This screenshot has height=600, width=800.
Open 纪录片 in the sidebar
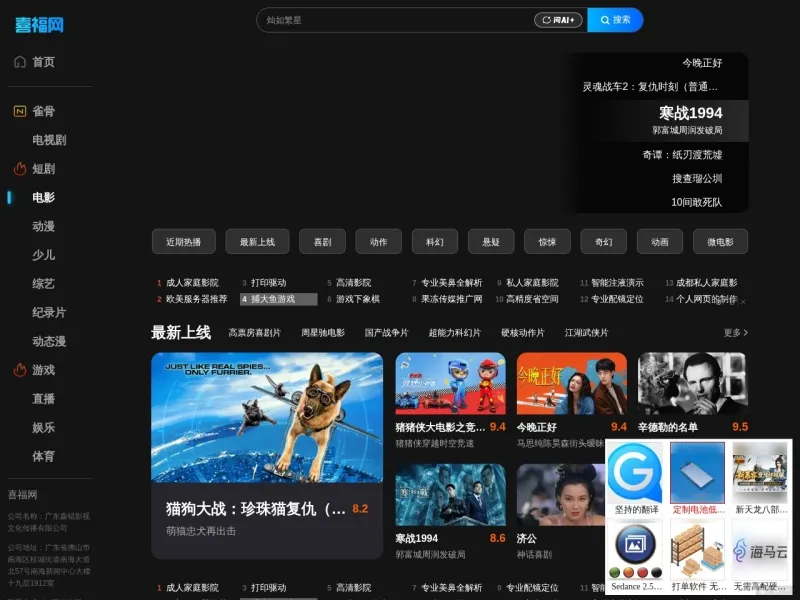tap(49, 312)
